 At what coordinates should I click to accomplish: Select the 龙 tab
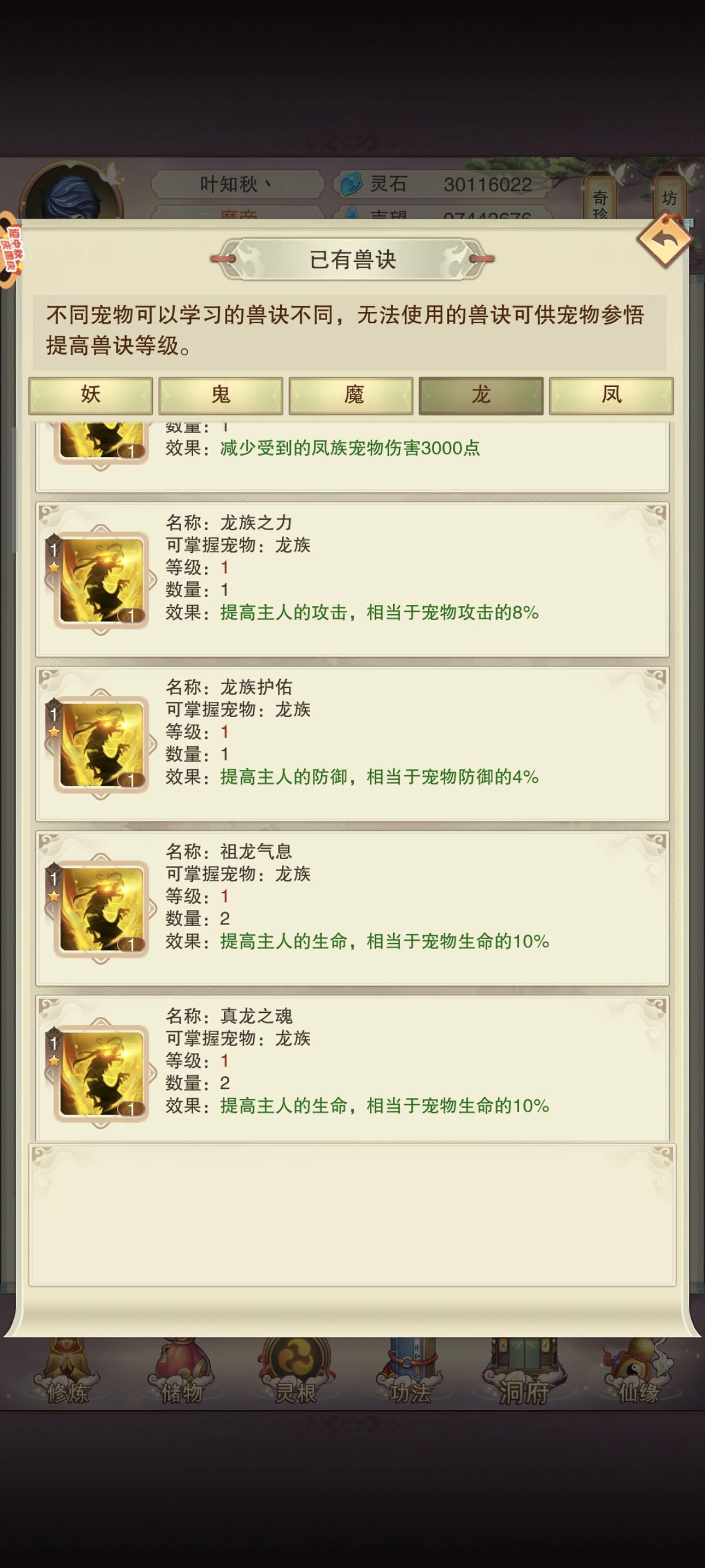(x=481, y=396)
